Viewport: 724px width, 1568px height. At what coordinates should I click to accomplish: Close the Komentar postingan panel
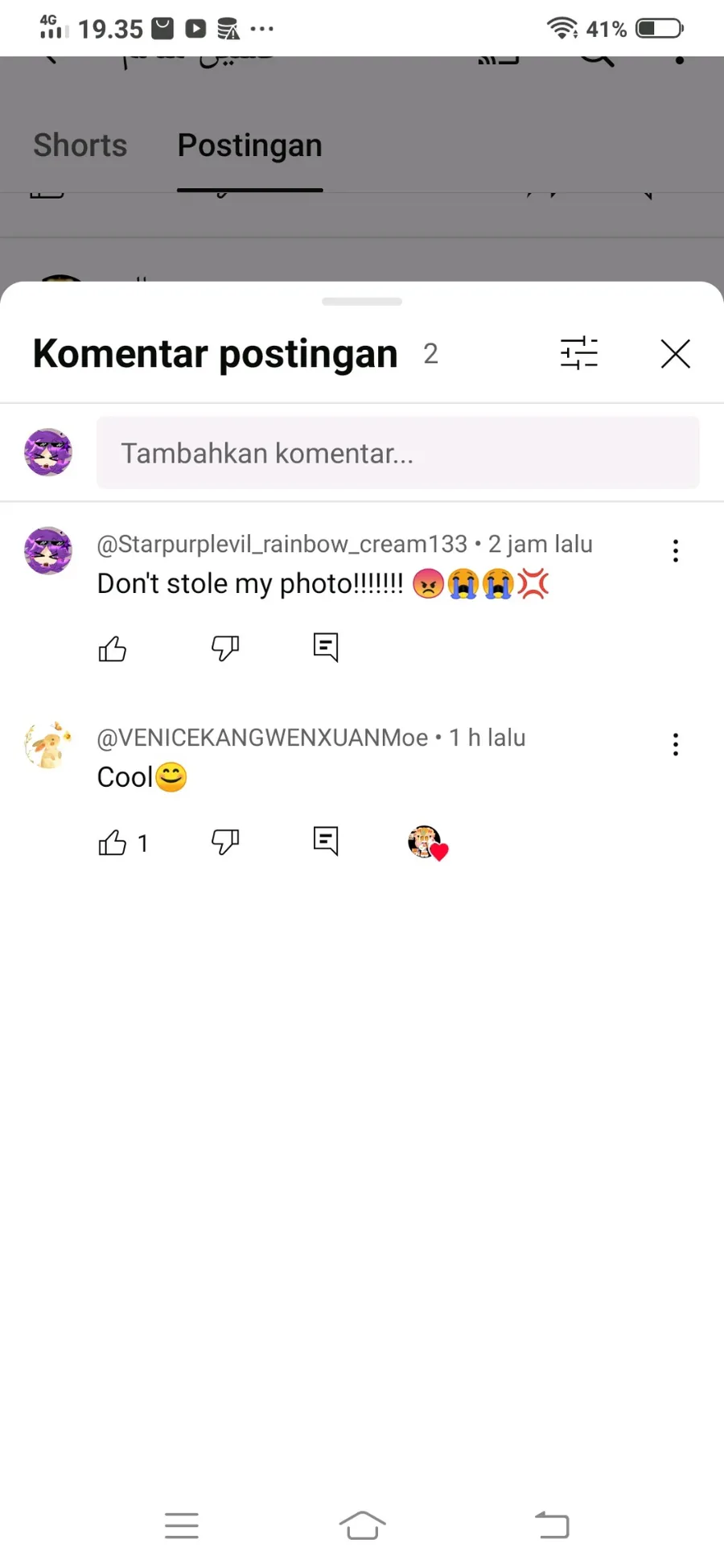[676, 353]
